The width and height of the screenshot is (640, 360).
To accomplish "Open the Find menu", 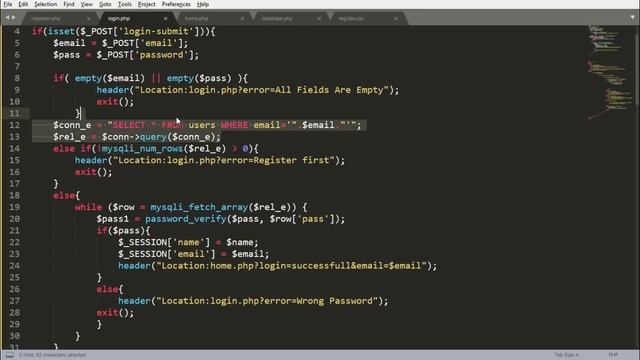I will point(69,4).
